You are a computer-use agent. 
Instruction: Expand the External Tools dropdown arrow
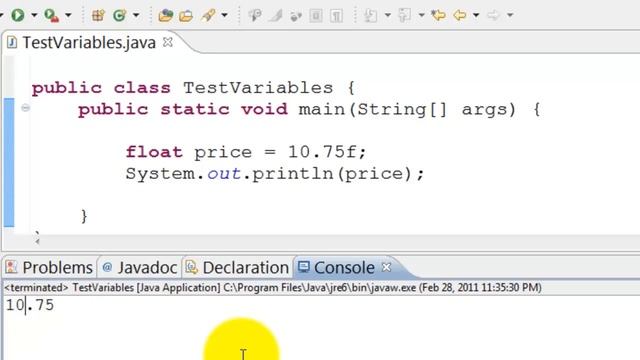pyautogui.click(x=68, y=15)
